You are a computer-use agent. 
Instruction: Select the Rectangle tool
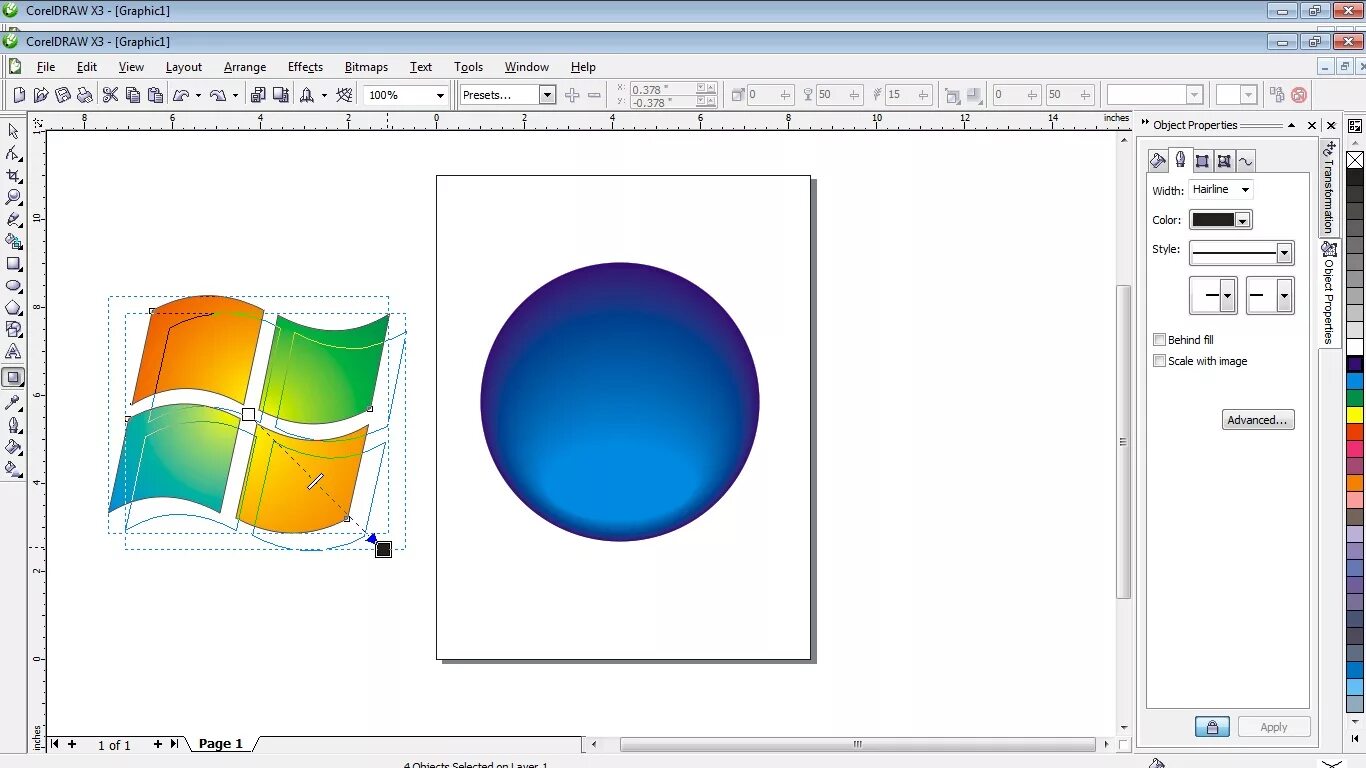point(13,263)
